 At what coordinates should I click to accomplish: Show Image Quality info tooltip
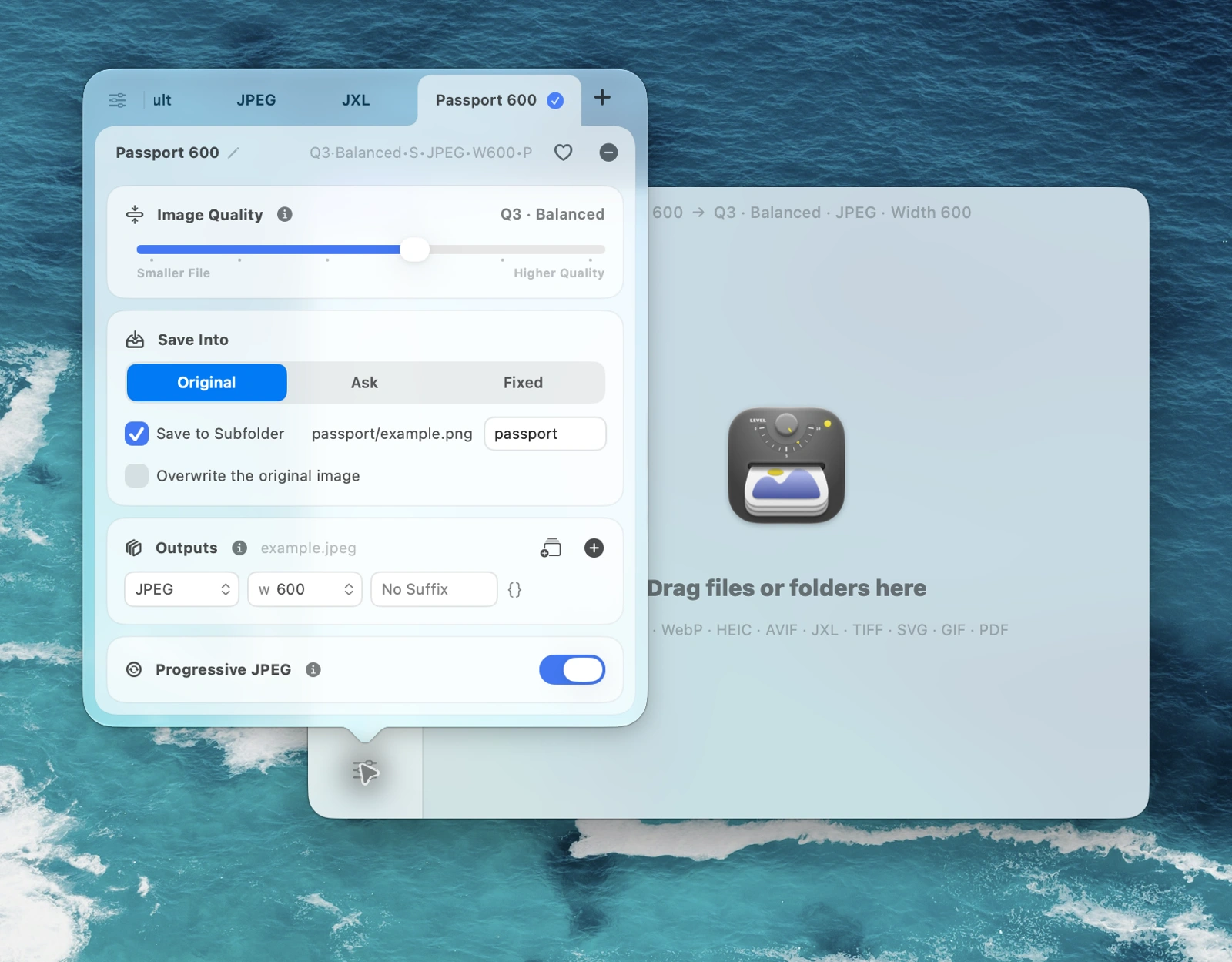pyautogui.click(x=285, y=214)
